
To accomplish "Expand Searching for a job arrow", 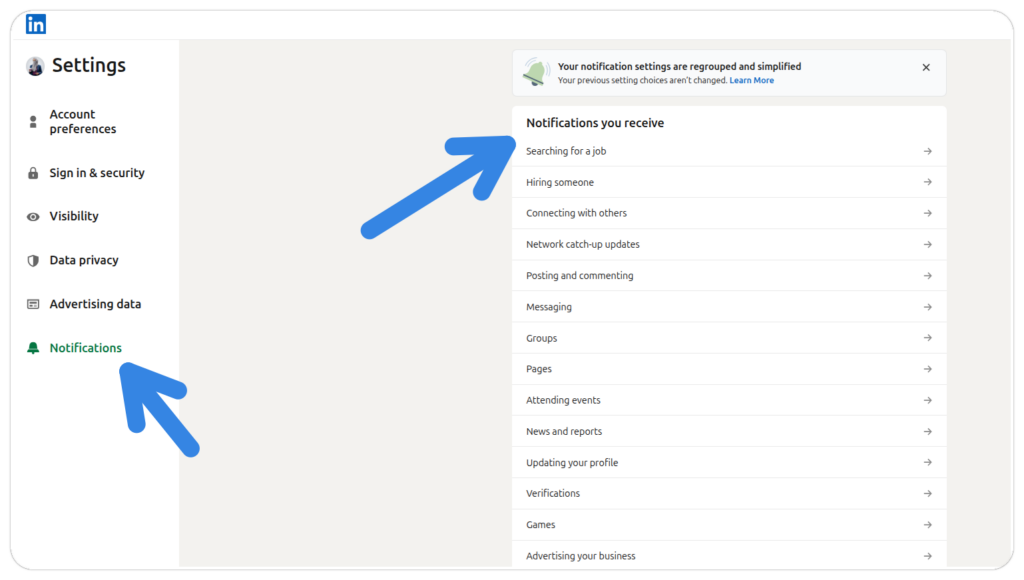I will pos(927,152).
